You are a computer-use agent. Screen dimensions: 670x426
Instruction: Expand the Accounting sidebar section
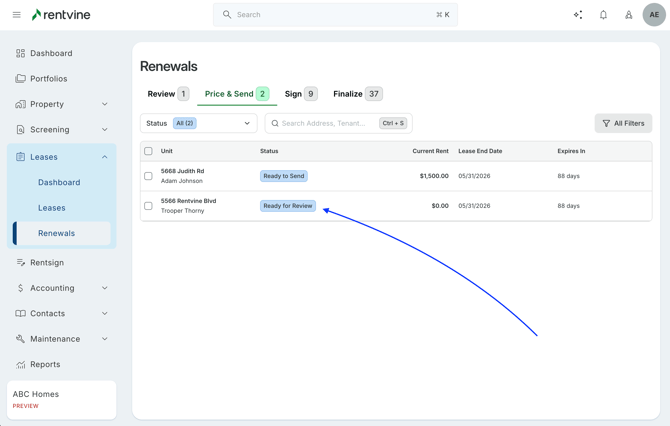104,288
